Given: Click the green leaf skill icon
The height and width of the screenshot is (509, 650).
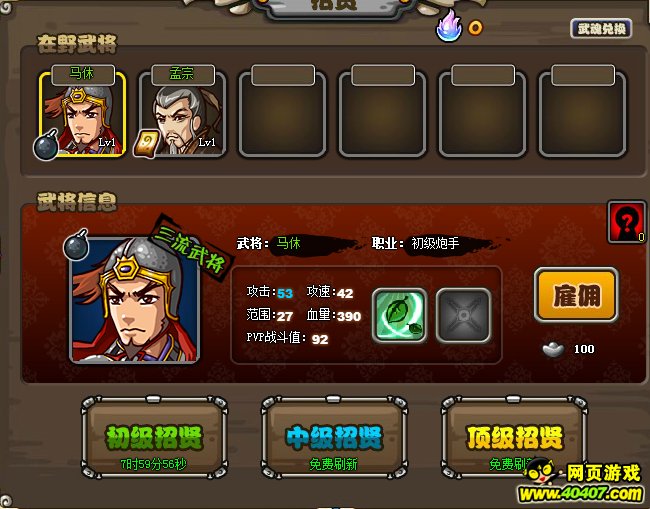Looking at the screenshot, I should coord(400,315).
